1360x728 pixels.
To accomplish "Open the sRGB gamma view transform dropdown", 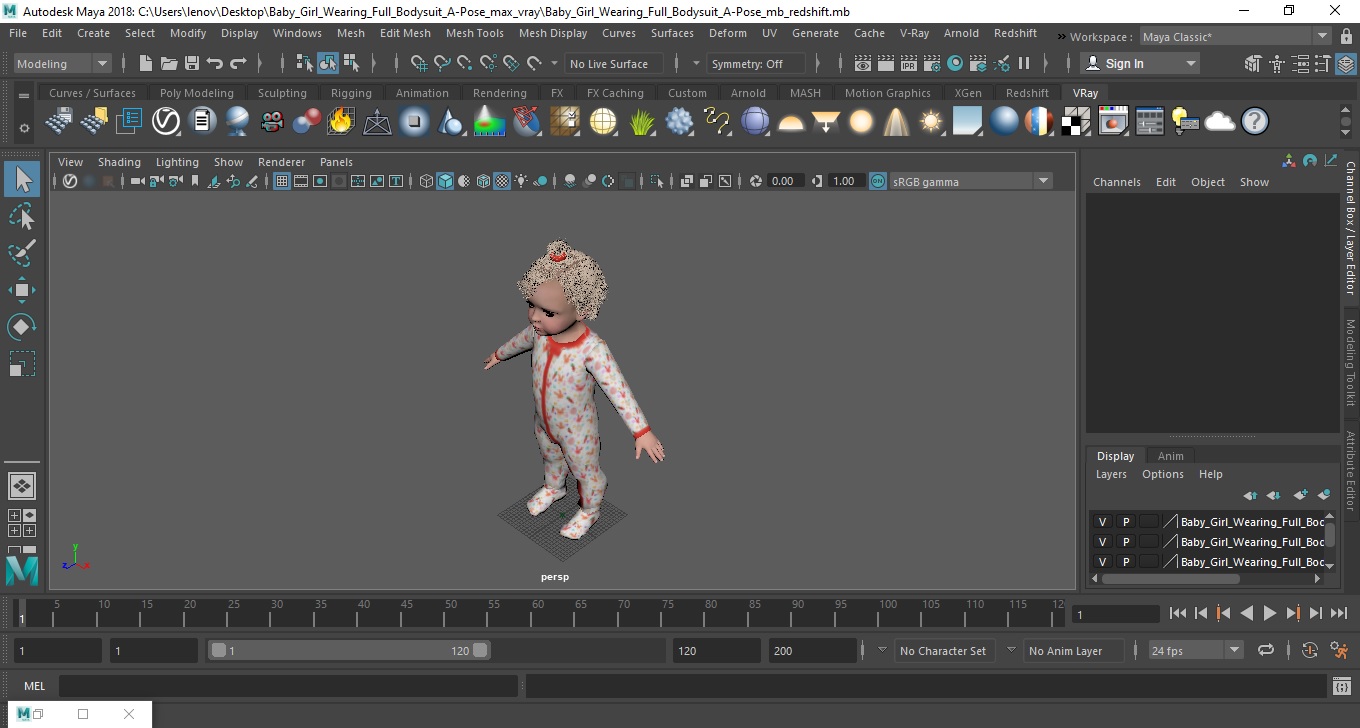I will (970, 181).
